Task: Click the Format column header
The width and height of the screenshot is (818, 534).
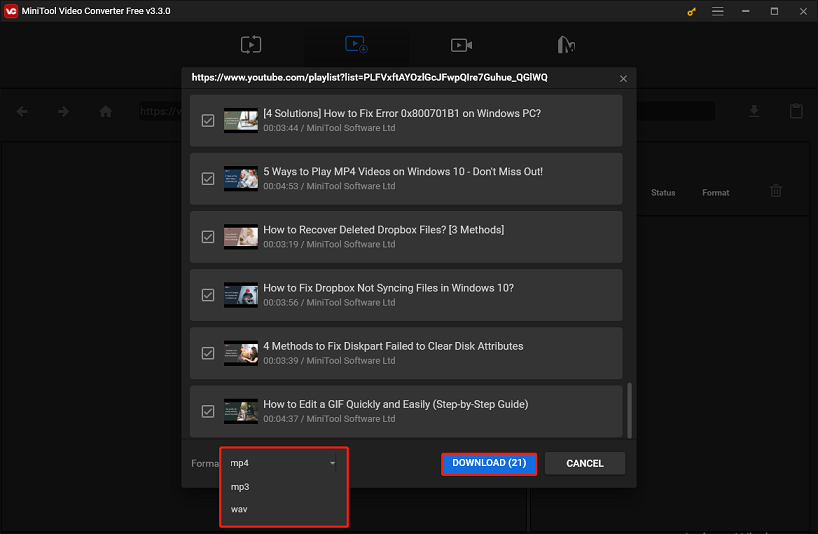Action: [x=715, y=193]
